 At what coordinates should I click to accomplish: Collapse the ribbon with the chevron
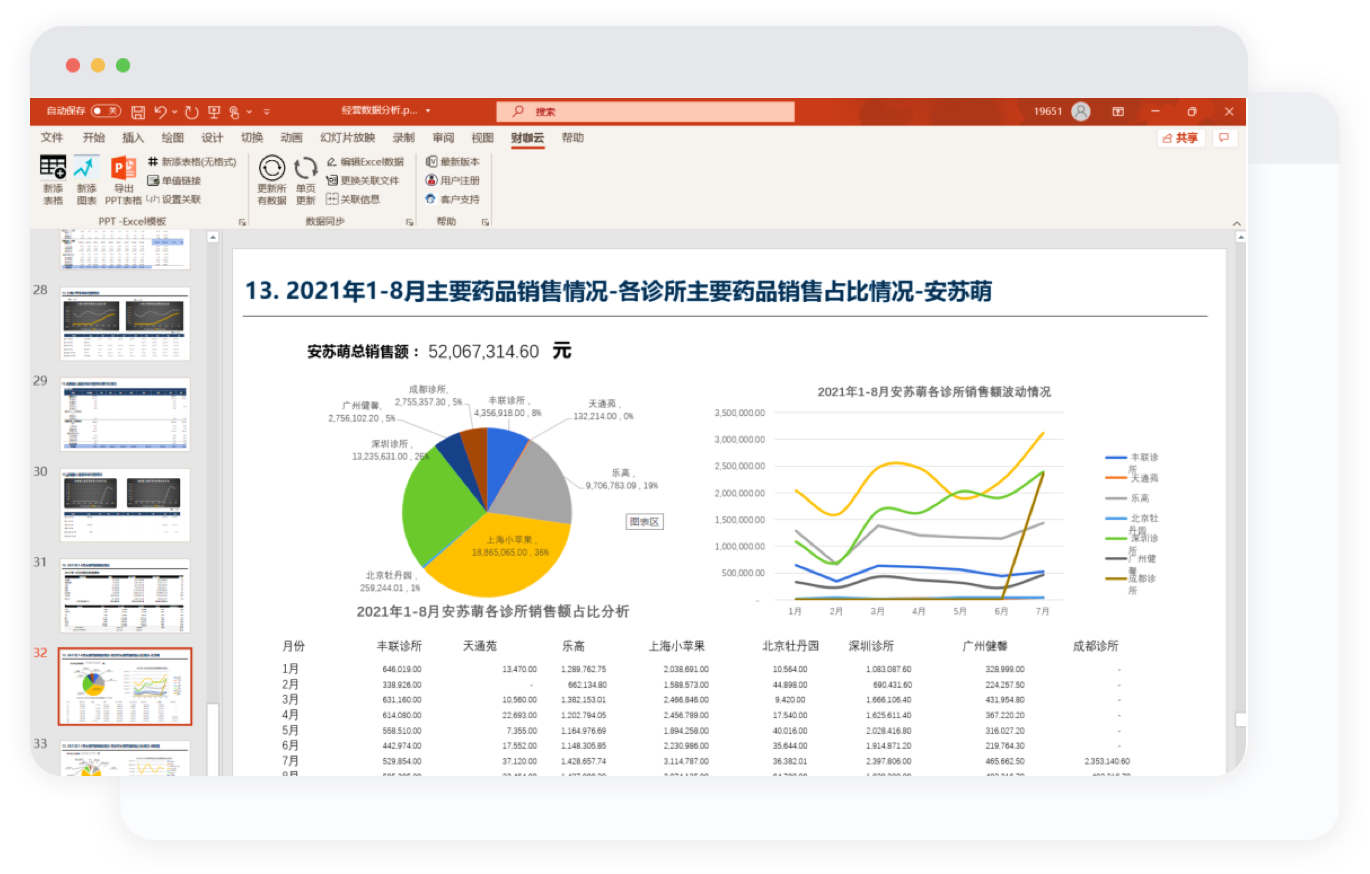(1236, 223)
